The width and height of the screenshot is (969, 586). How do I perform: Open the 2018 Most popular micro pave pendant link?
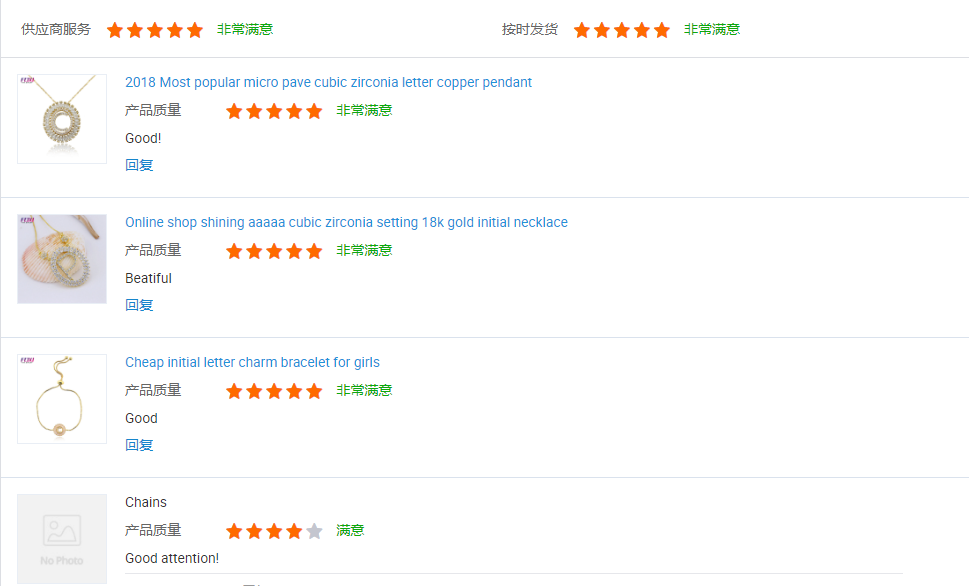coord(328,82)
